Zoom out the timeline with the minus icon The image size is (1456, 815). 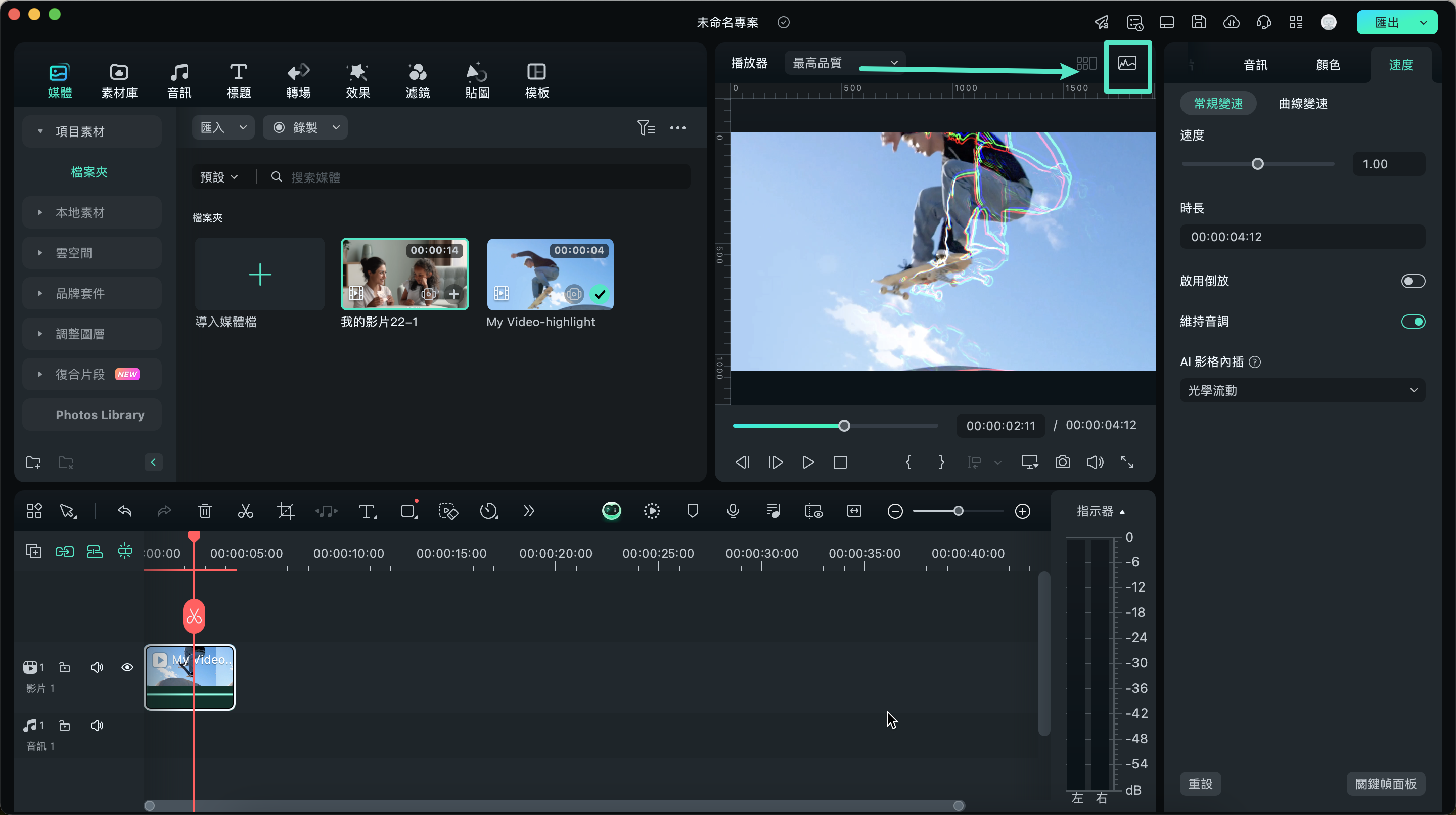pyautogui.click(x=895, y=511)
